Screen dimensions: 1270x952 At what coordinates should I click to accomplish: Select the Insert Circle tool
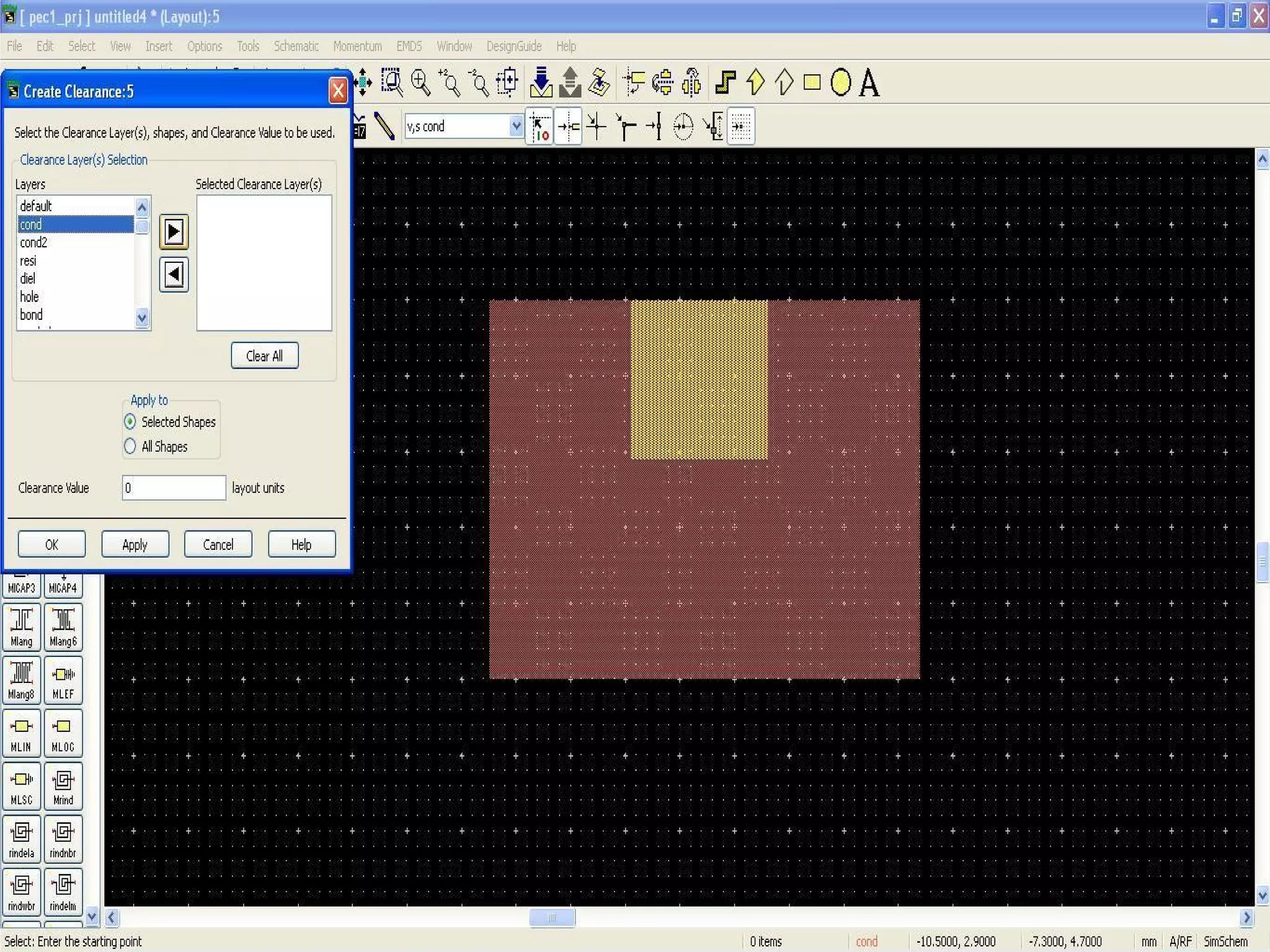(840, 82)
